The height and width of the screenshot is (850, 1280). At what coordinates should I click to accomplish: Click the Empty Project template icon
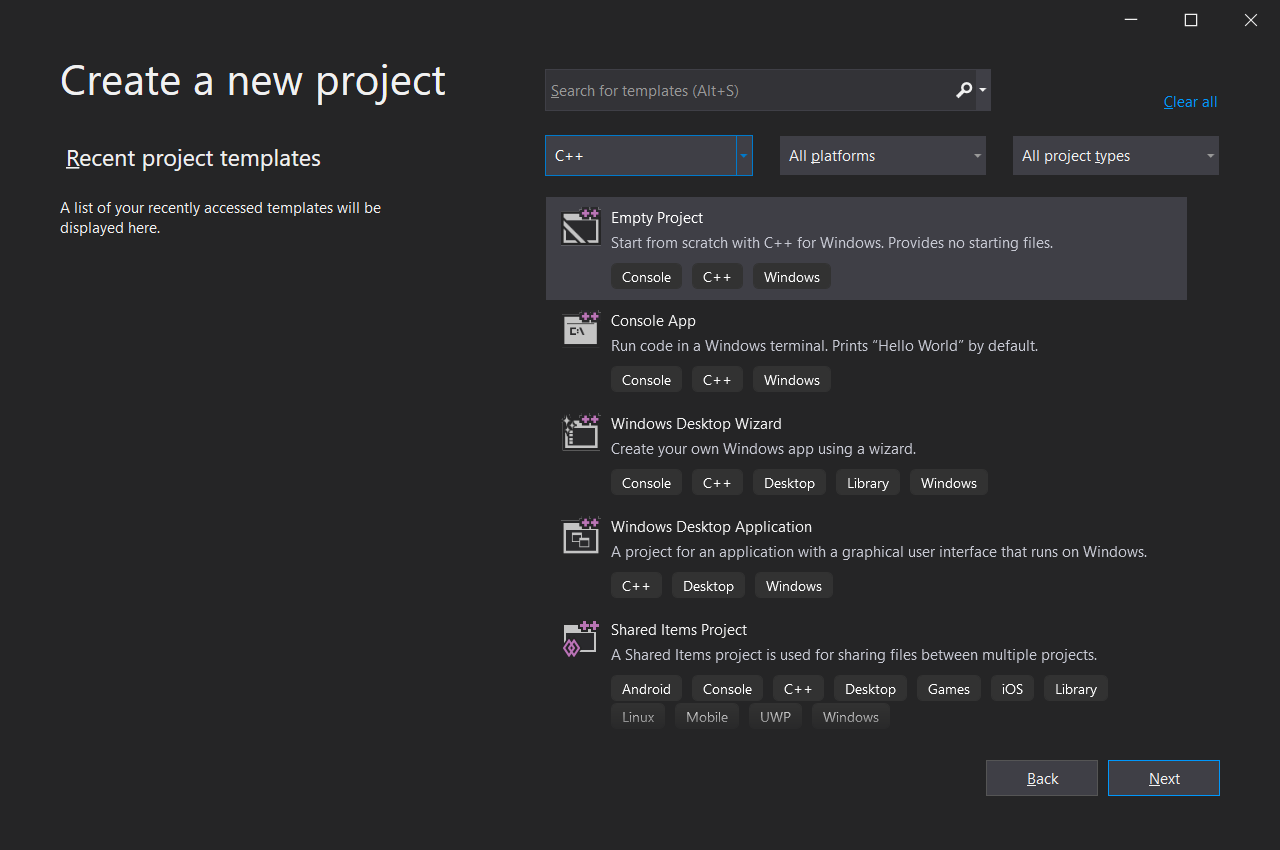click(580, 227)
